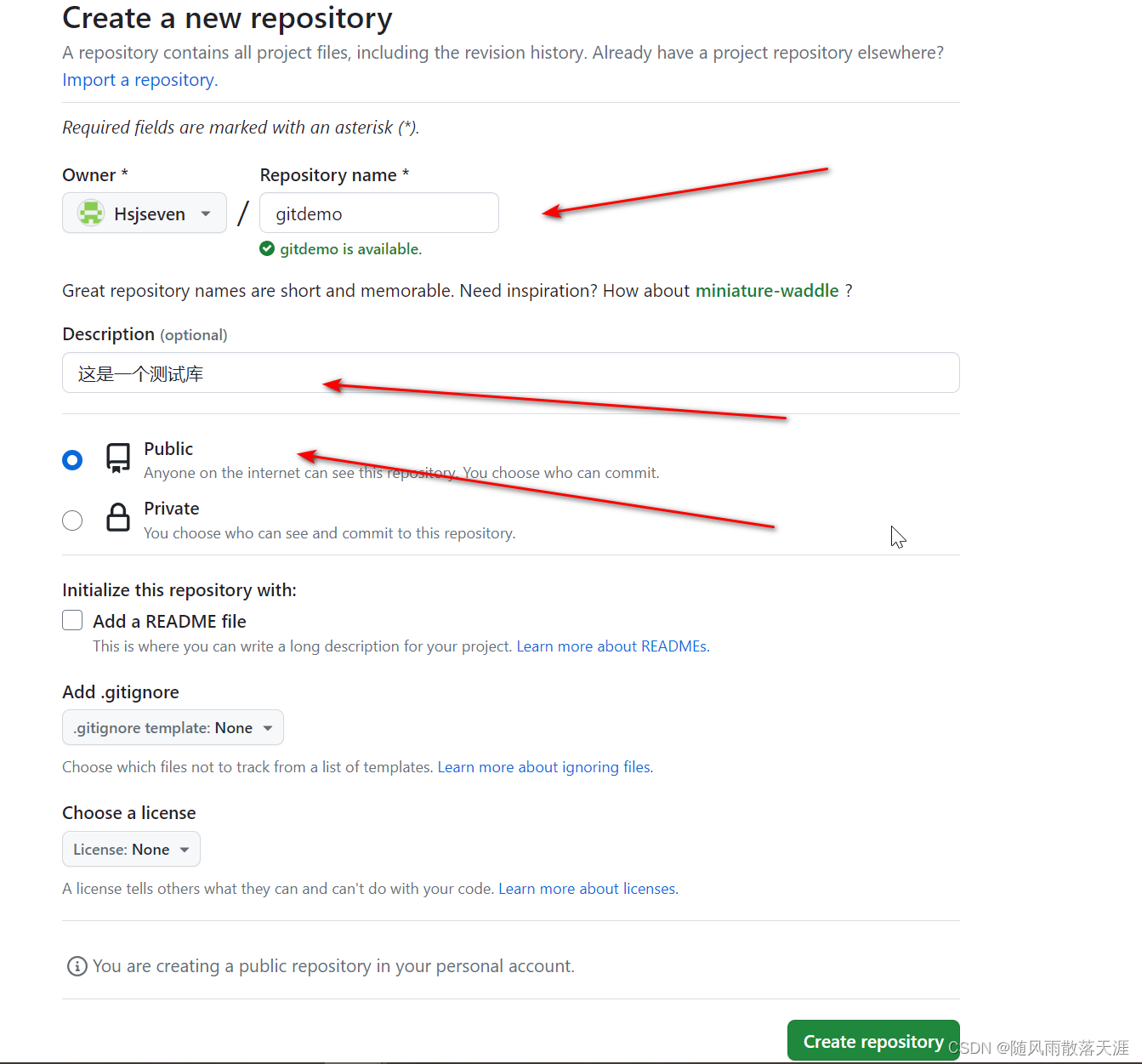Click the 'gitdemo is available.' message
Screen dimensions: 1142x1064
(x=350, y=249)
